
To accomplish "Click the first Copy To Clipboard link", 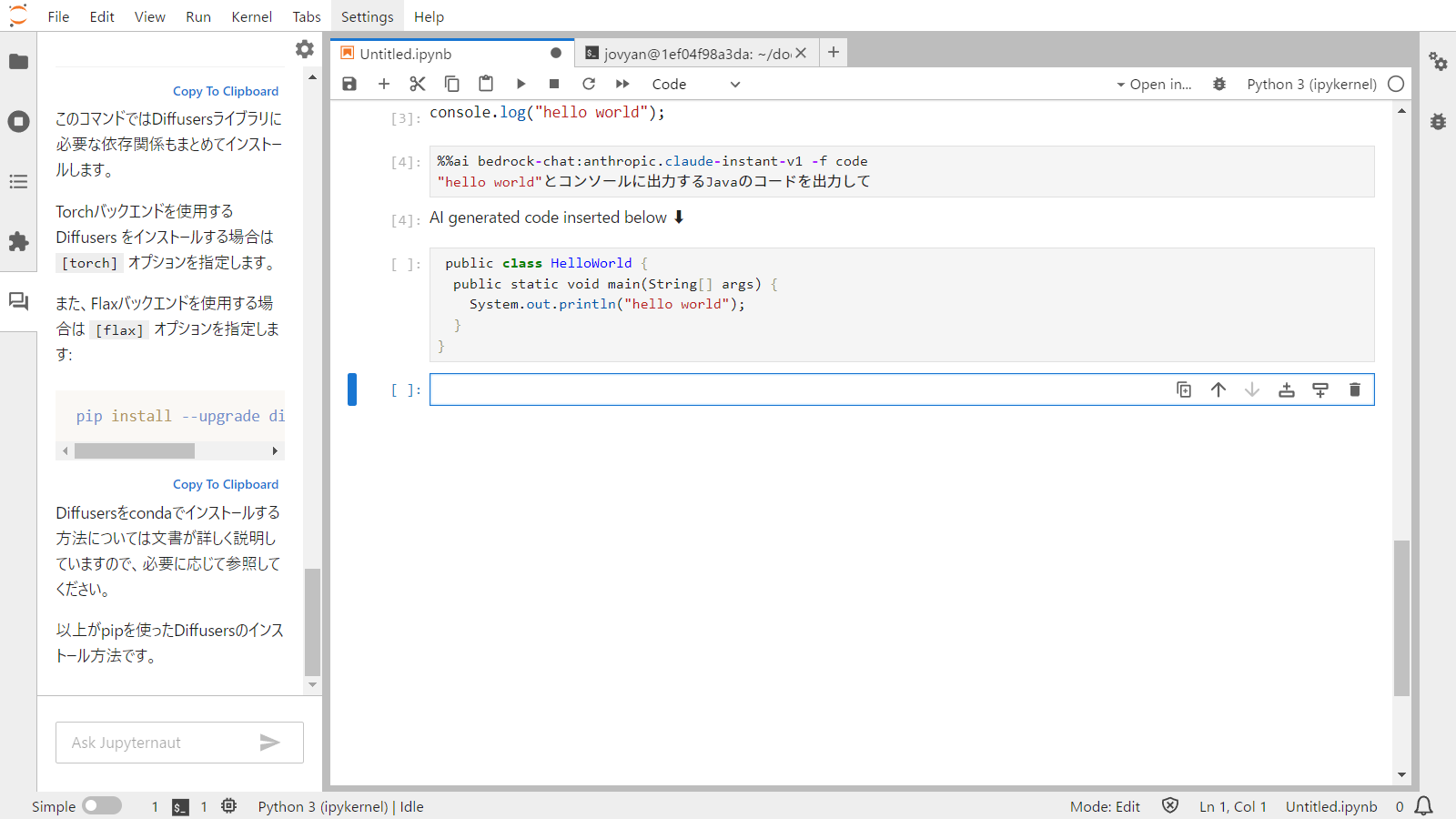I will click(226, 91).
